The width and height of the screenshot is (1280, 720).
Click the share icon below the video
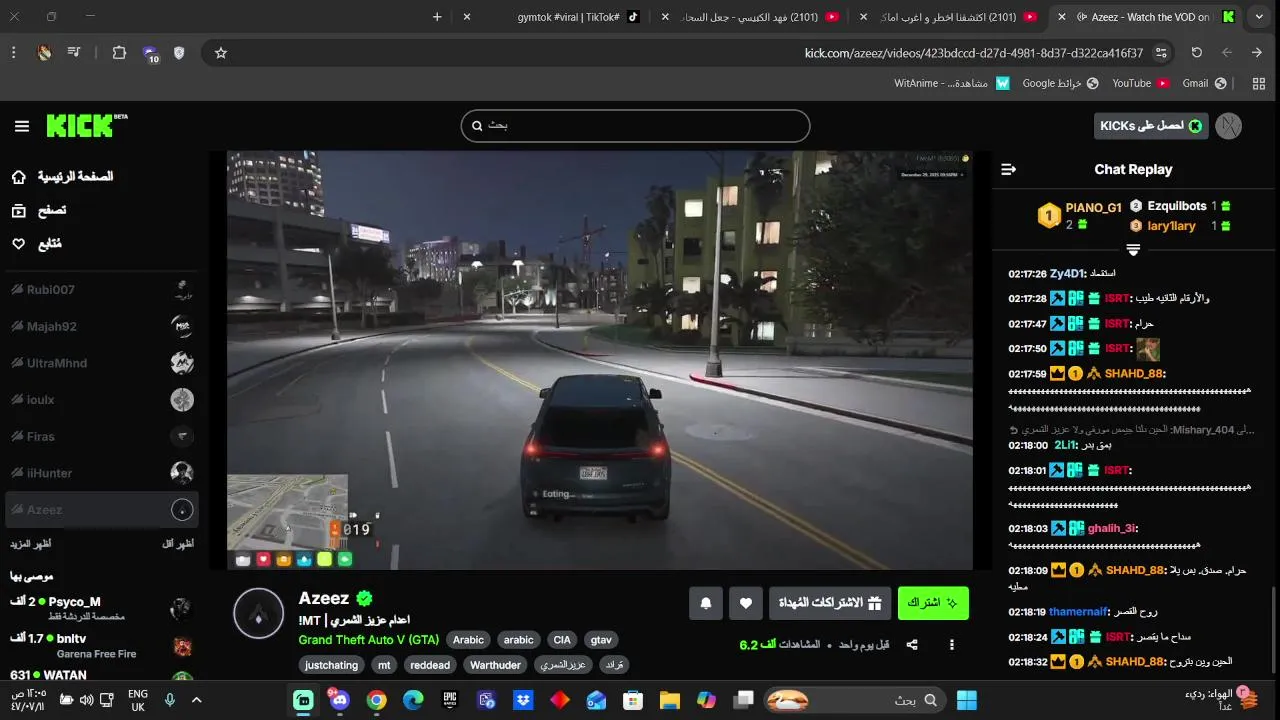pyautogui.click(x=912, y=645)
